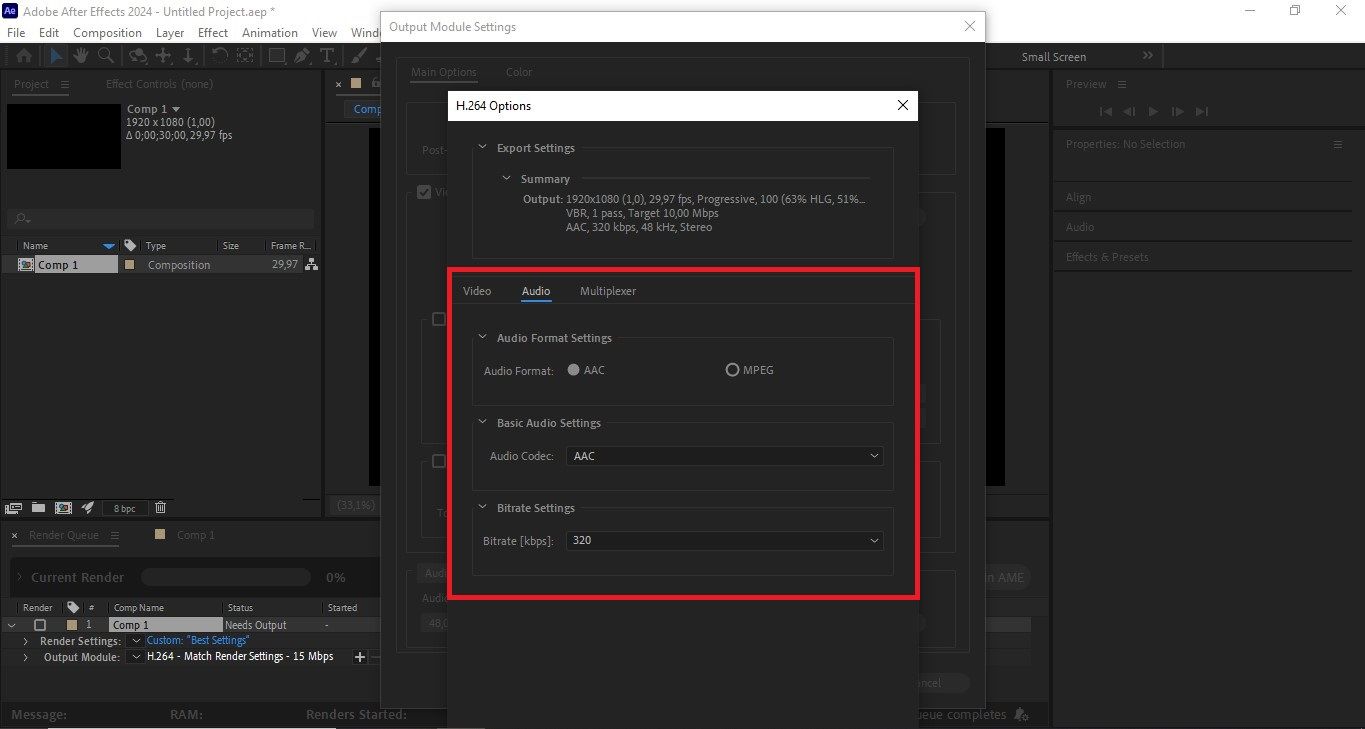1365x729 pixels.
Task: Select the Rectangle shape tool
Action: pos(276,56)
